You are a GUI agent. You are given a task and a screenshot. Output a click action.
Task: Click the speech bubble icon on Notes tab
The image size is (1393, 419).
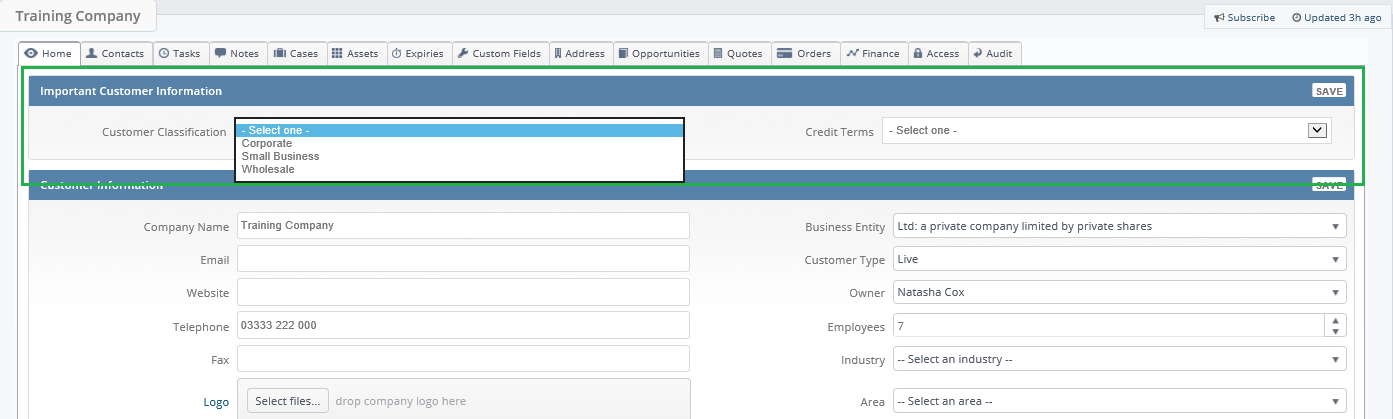220,53
